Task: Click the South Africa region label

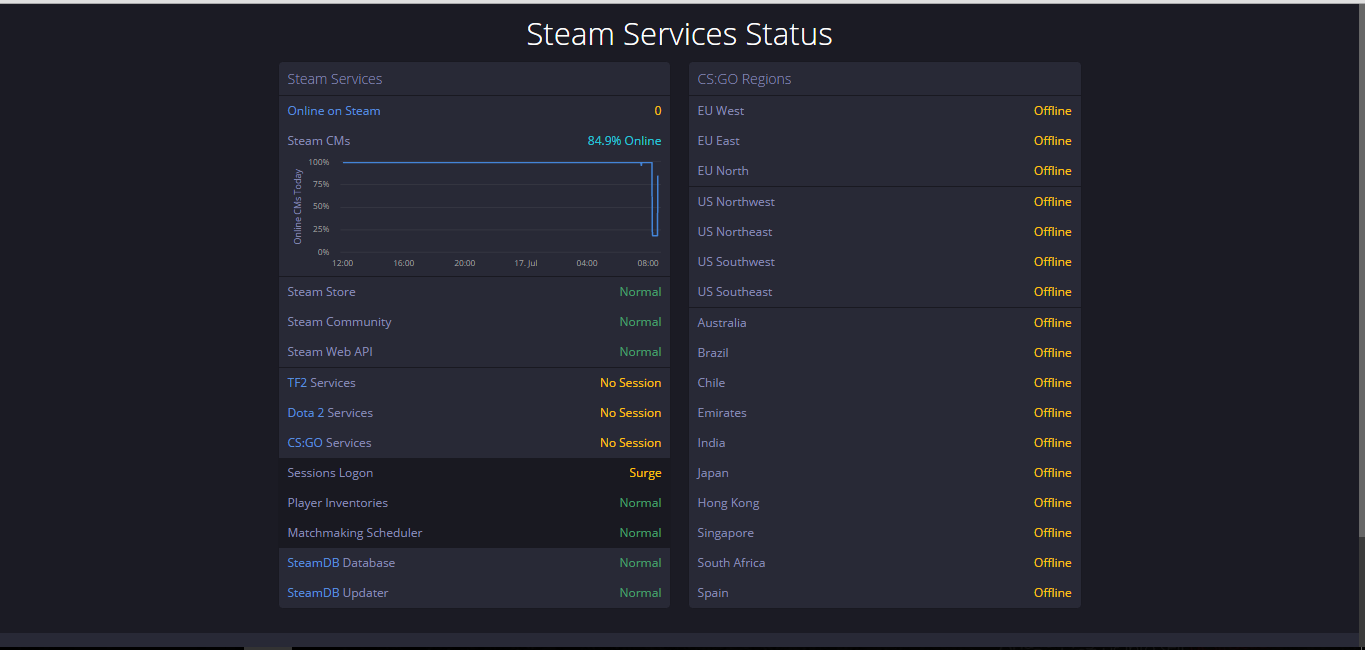Action: (x=731, y=563)
